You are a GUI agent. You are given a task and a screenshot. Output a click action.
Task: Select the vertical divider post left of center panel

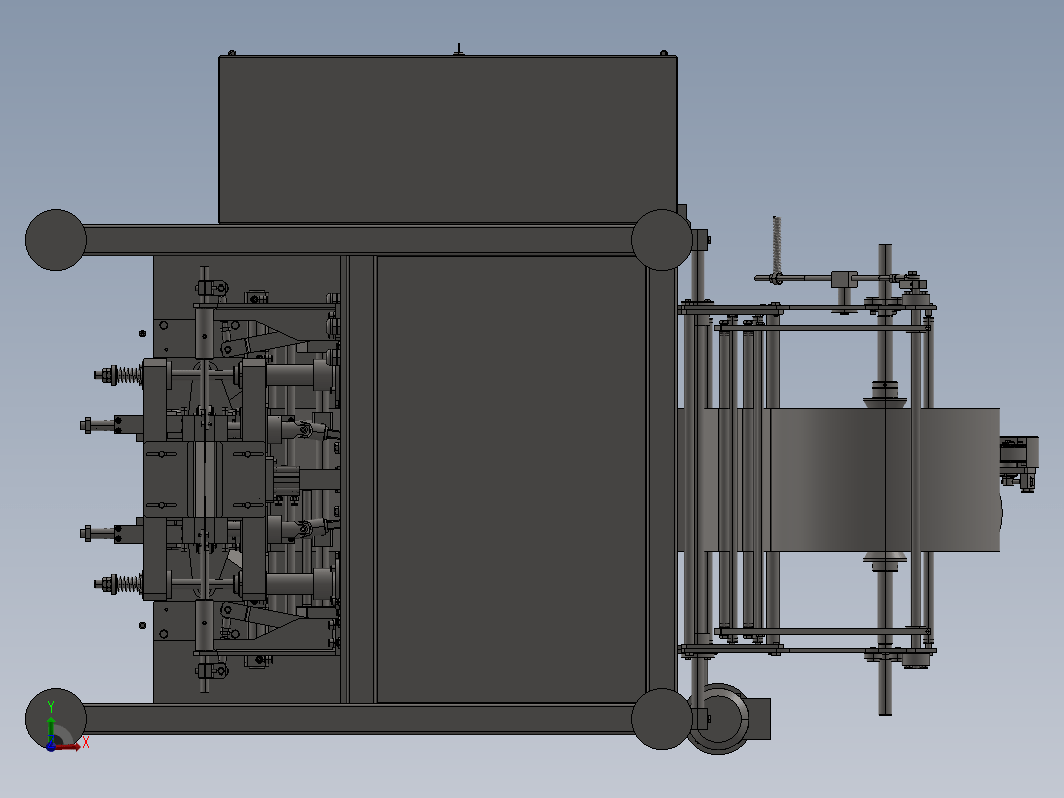(x=362, y=479)
